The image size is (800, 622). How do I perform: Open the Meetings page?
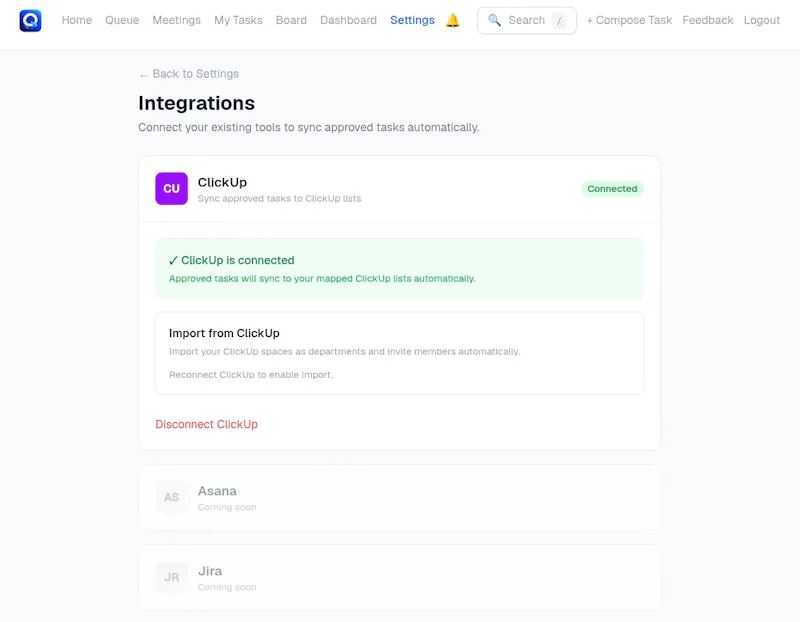[177, 20]
